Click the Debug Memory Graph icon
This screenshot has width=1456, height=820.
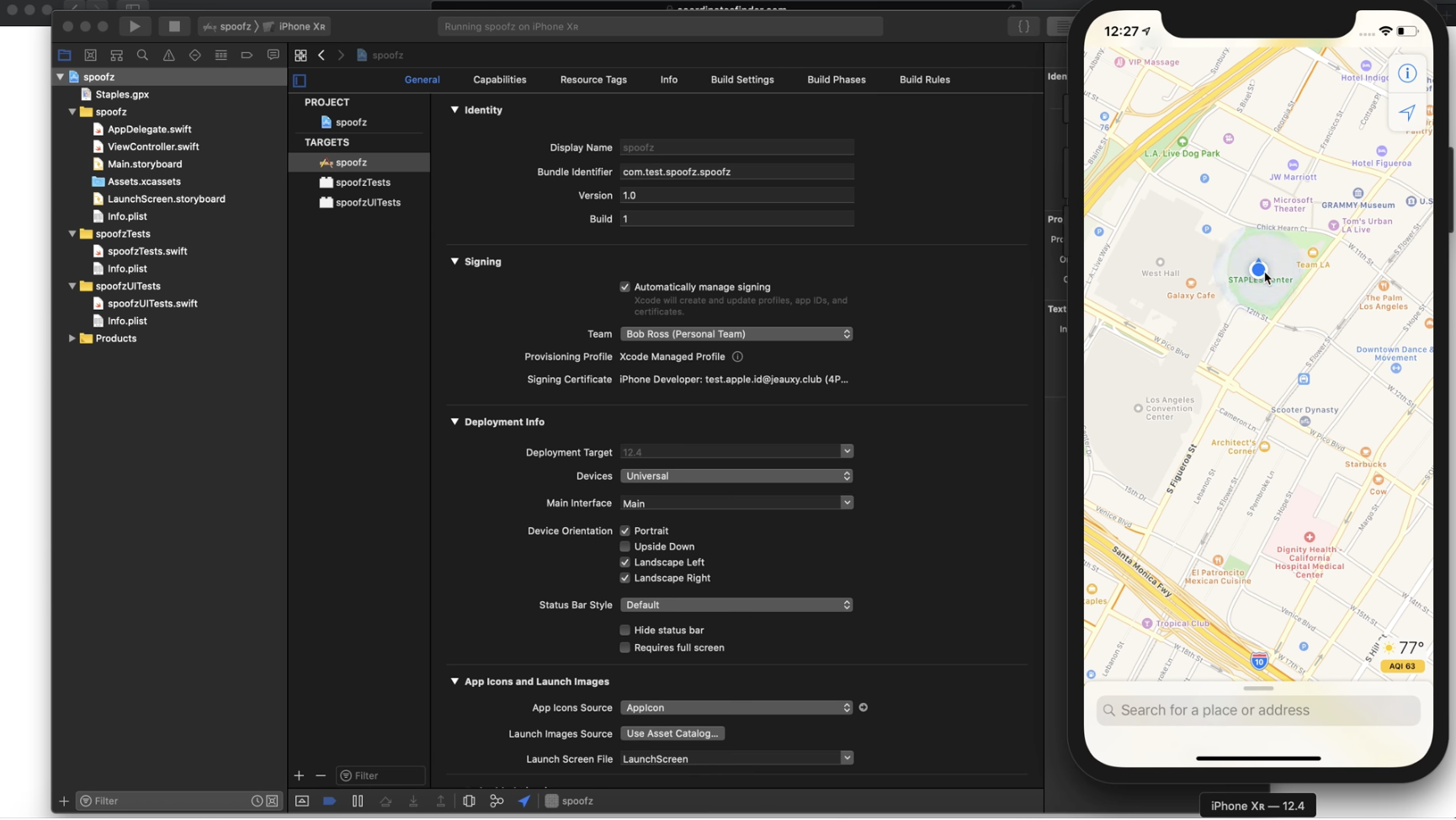coord(497,801)
